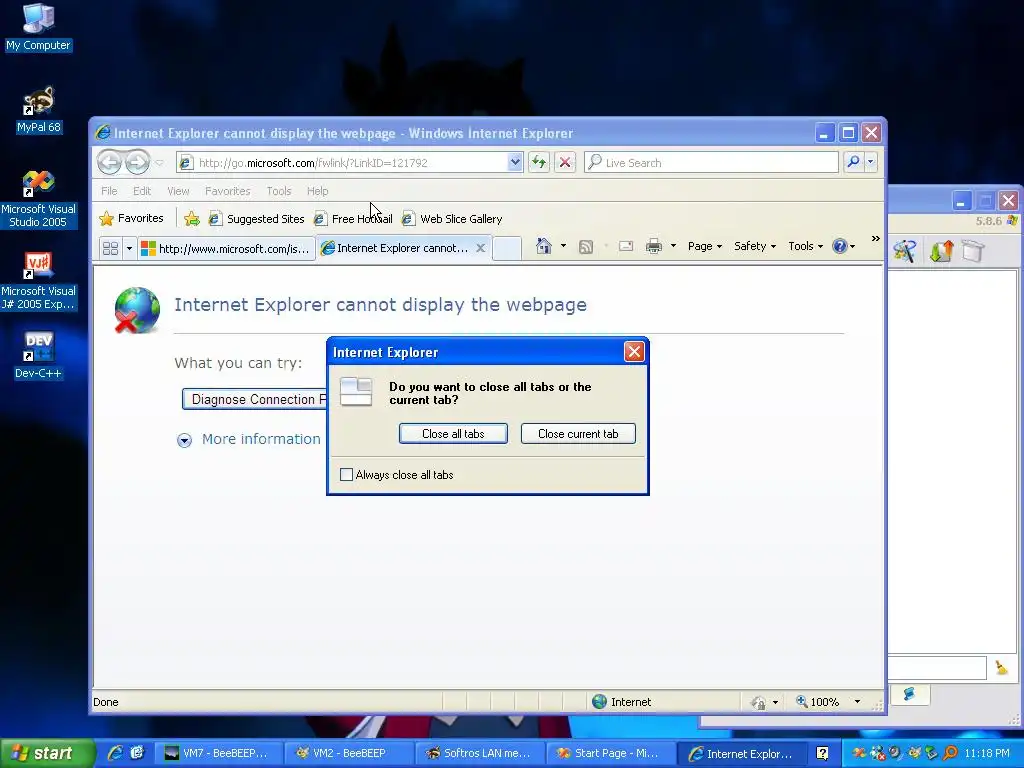Click the trash bin icon in background window

point(973,251)
